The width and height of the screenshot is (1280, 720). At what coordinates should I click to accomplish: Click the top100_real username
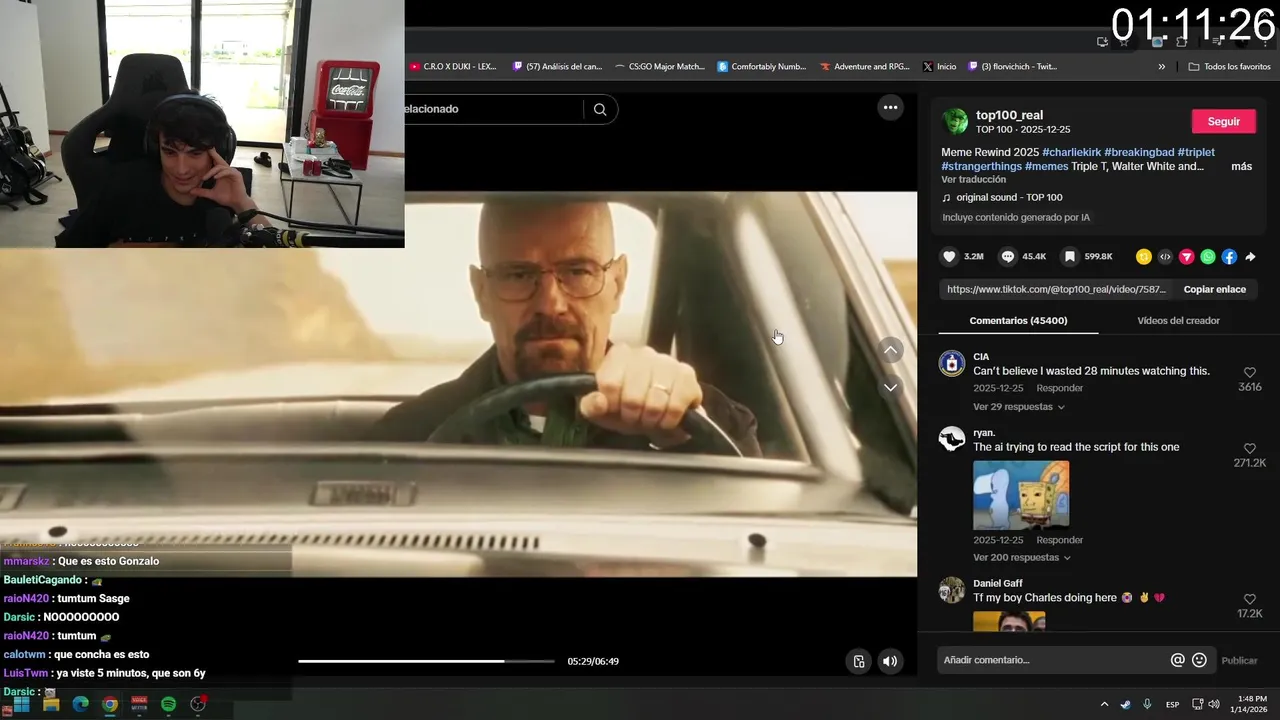coord(1009,115)
